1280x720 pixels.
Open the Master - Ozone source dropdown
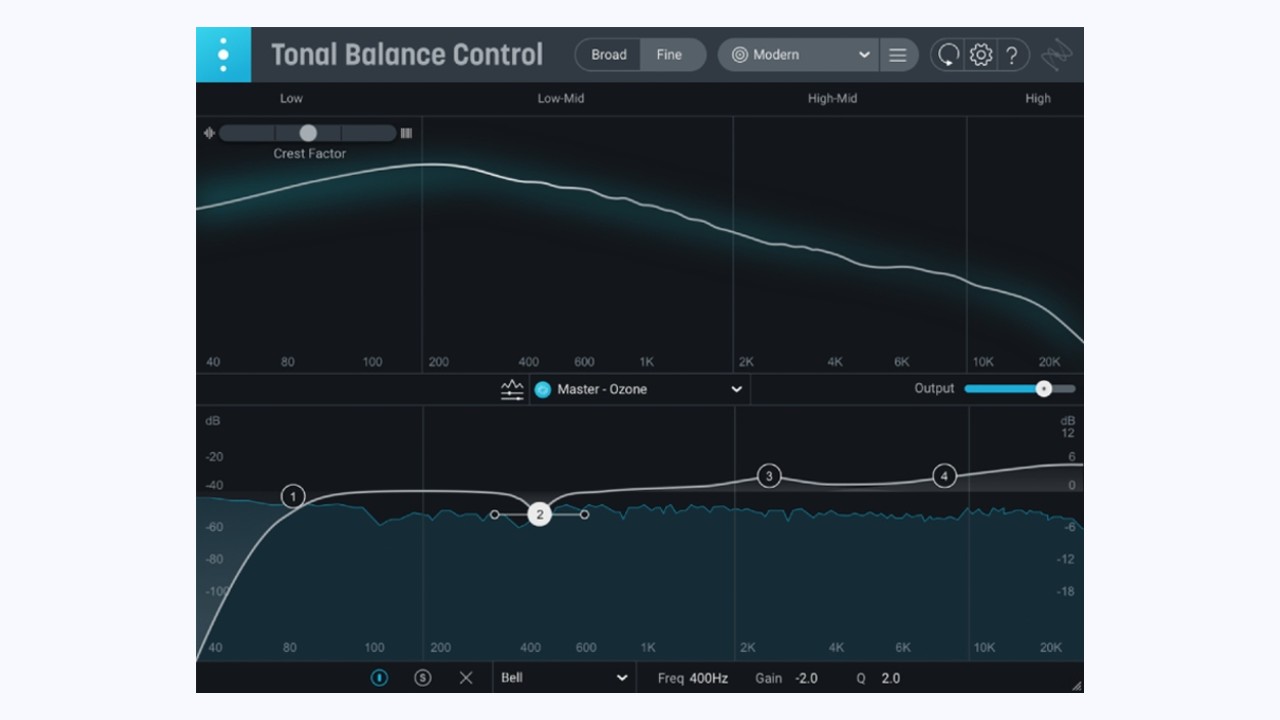pyautogui.click(x=640, y=389)
